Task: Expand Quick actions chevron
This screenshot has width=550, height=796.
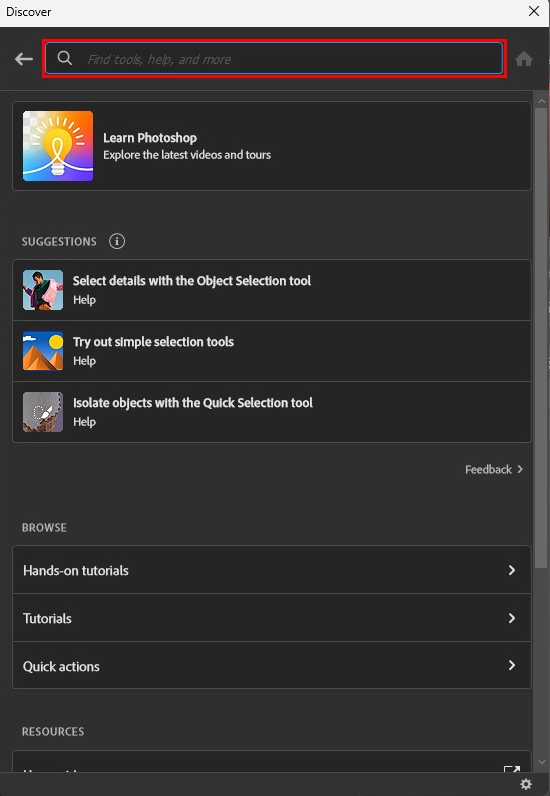Action: (x=512, y=665)
